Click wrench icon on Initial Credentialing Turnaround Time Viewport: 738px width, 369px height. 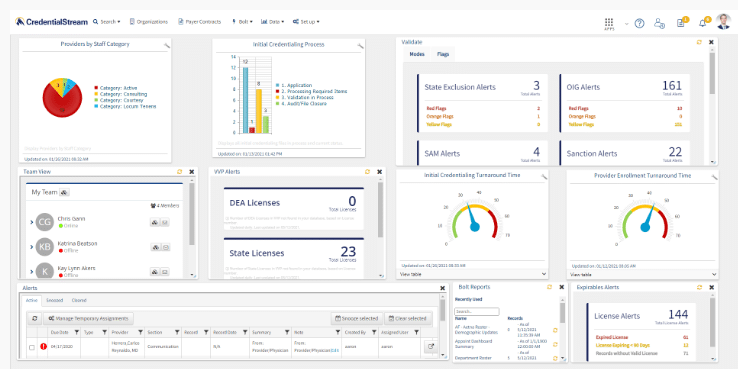tap(544, 176)
